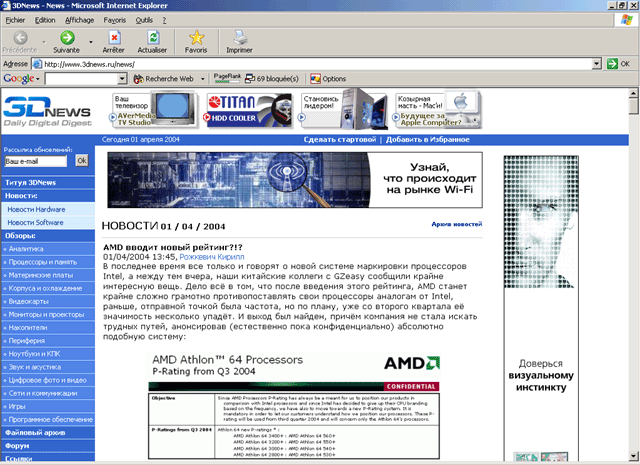Open headline AMD вводит новый рейтинг?!?
640x465 pixels.
[173, 247]
